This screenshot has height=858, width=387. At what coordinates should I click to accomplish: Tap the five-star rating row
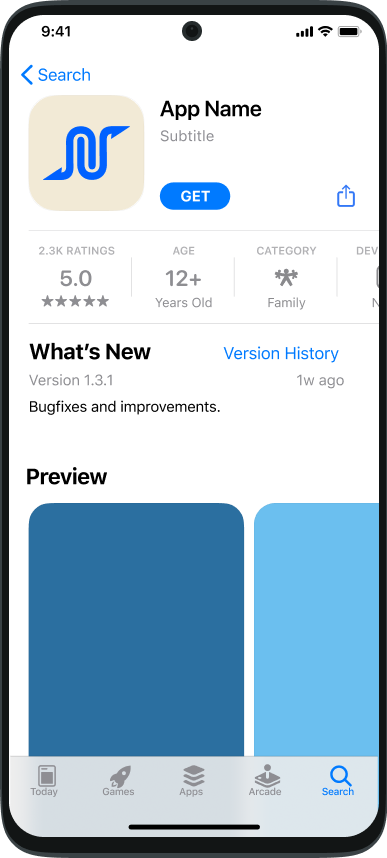[x=76, y=302]
